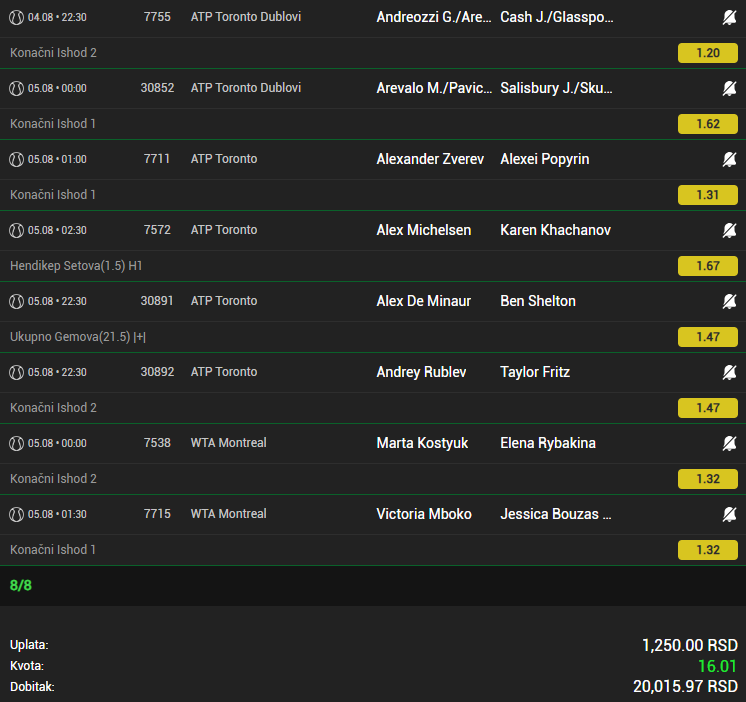
Task: Click tennis ball icon of match 7572
Action: (x=16, y=231)
